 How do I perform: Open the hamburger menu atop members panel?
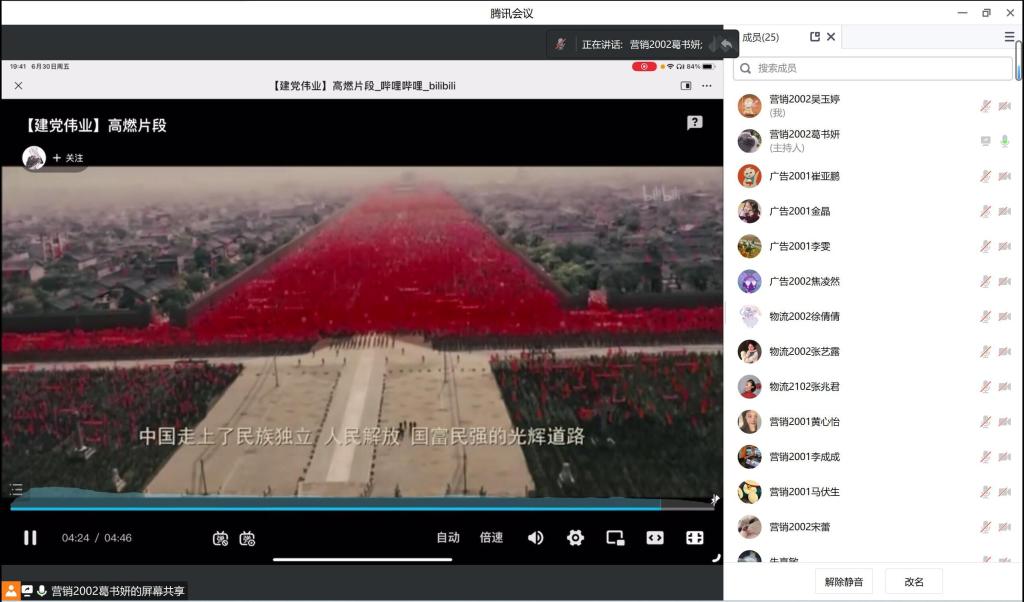(1009, 37)
